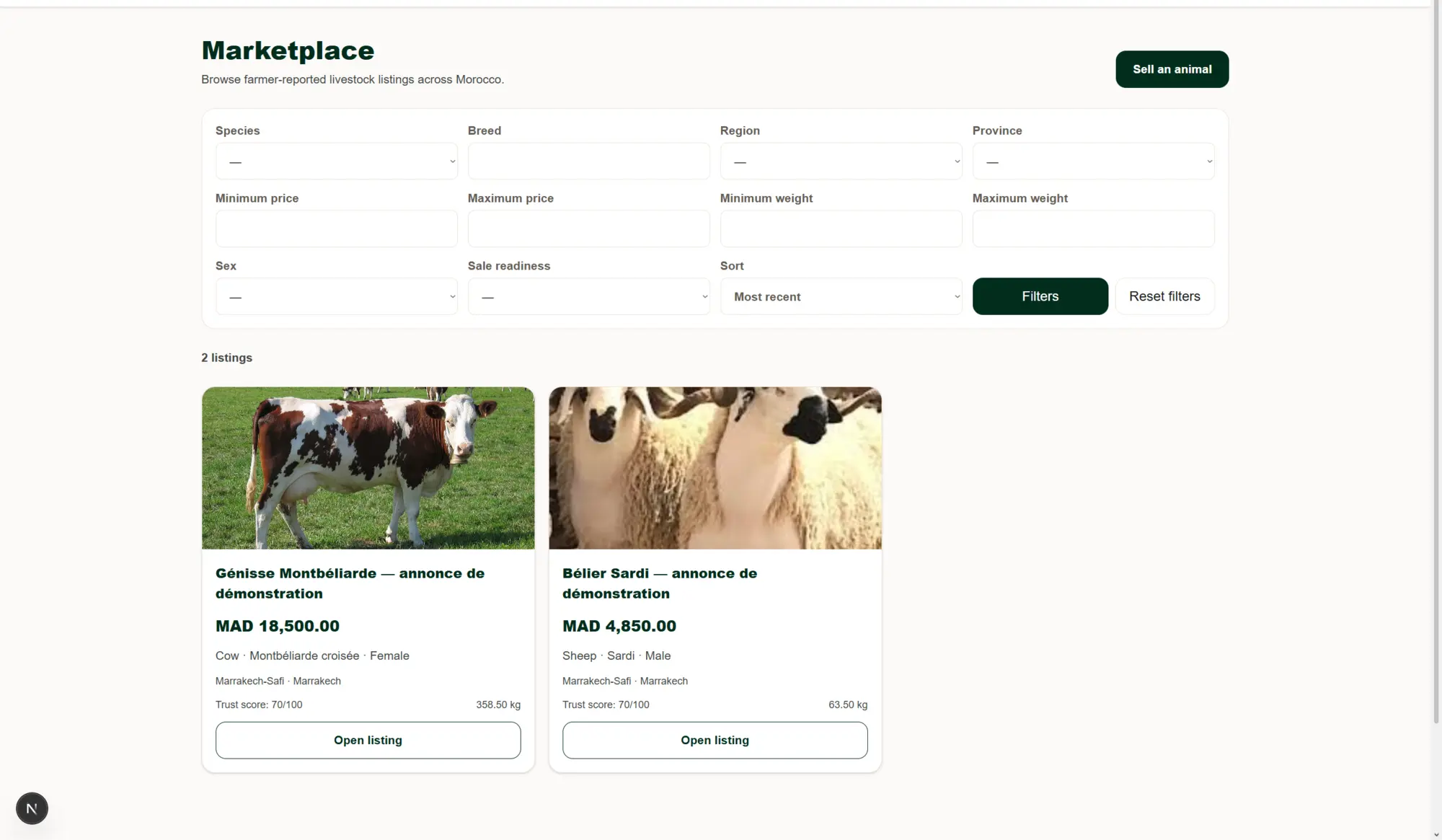Screen dimensions: 1442x840
Task: Open the Province dropdown
Action: click(x=1093, y=161)
